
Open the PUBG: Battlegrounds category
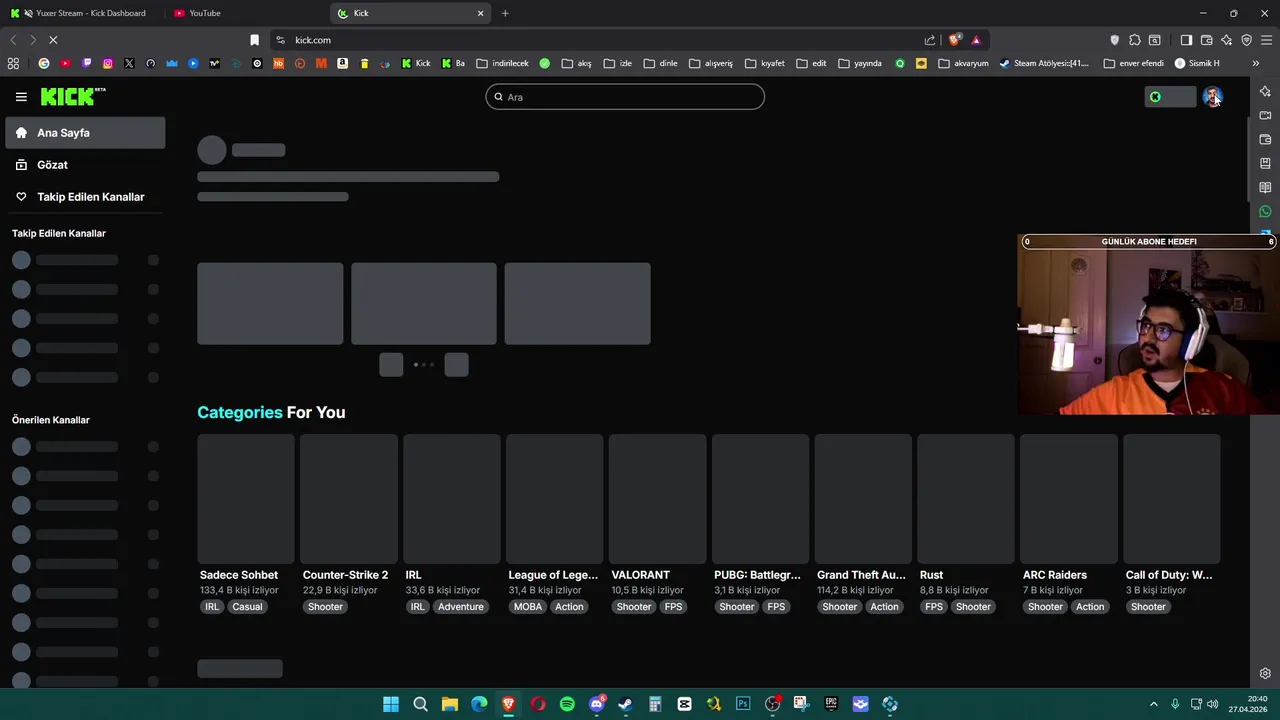pos(757,575)
